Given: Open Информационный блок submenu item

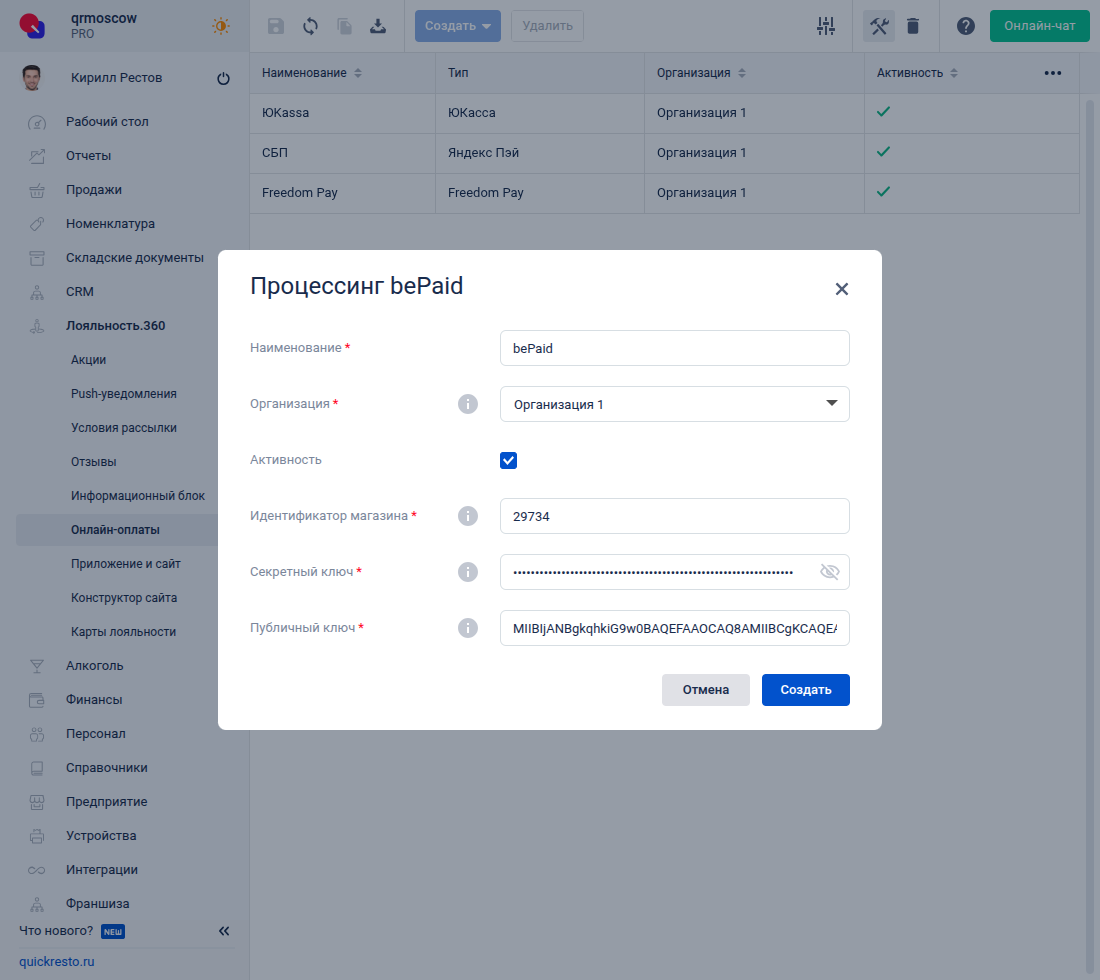Looking at the screenshot, I should [138, 496].
